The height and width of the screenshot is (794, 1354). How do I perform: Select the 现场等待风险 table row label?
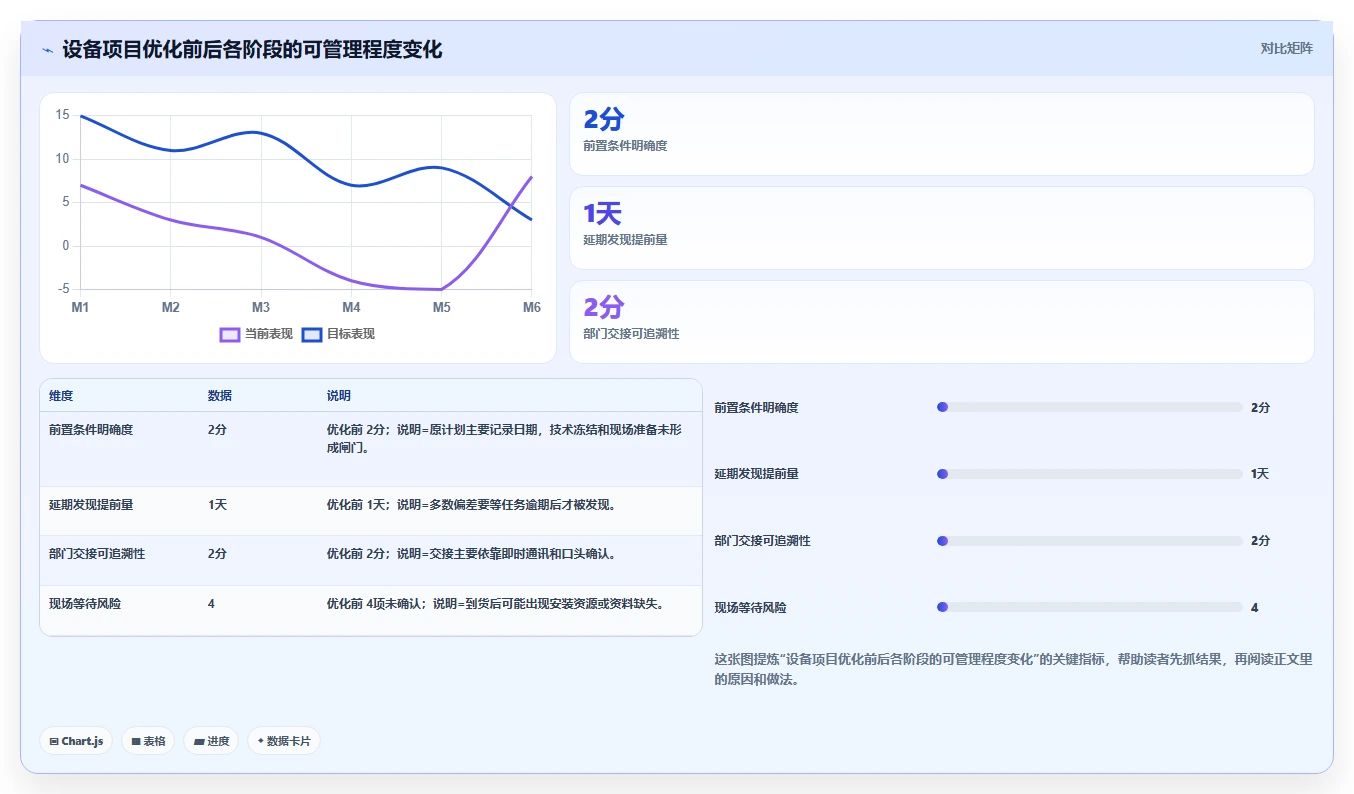pos(85,604)
